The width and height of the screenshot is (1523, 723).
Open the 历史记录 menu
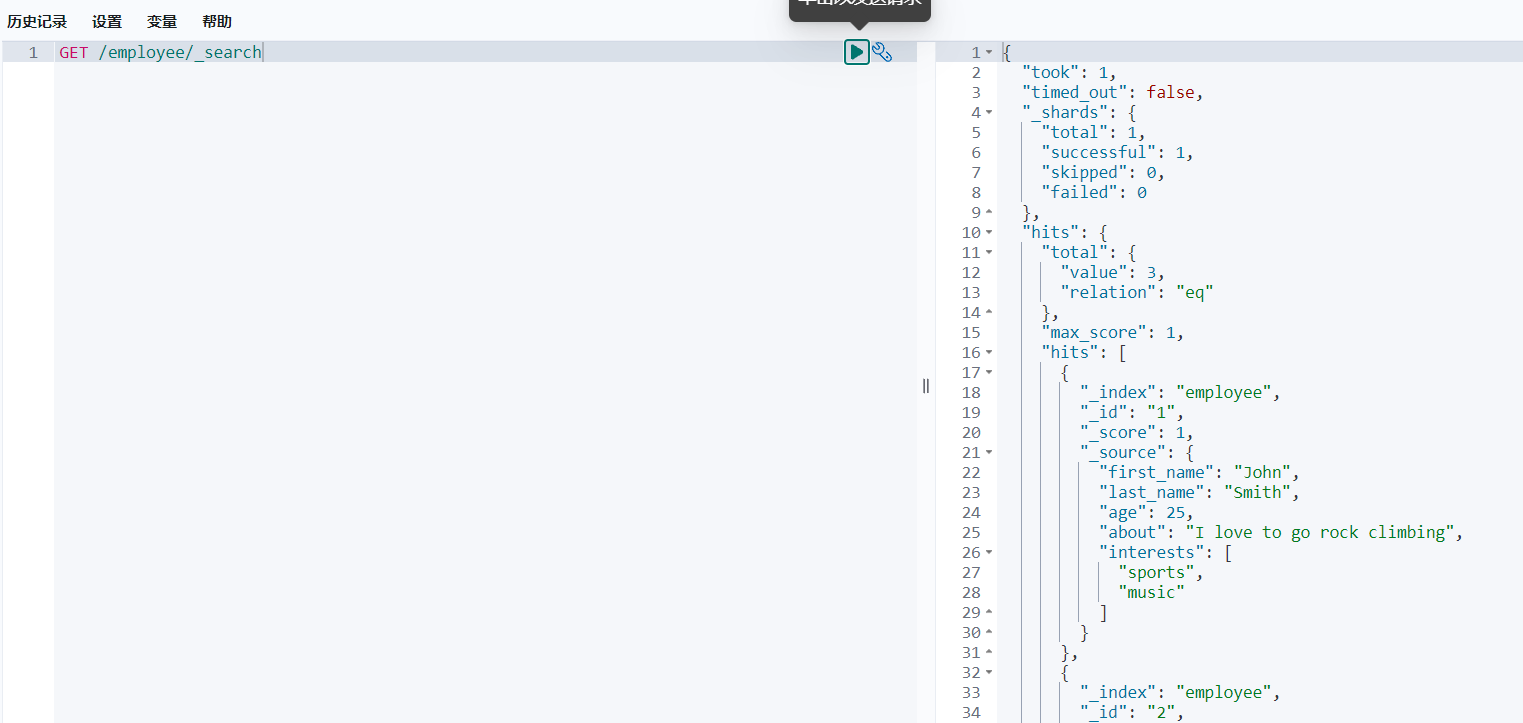[37, 22]
